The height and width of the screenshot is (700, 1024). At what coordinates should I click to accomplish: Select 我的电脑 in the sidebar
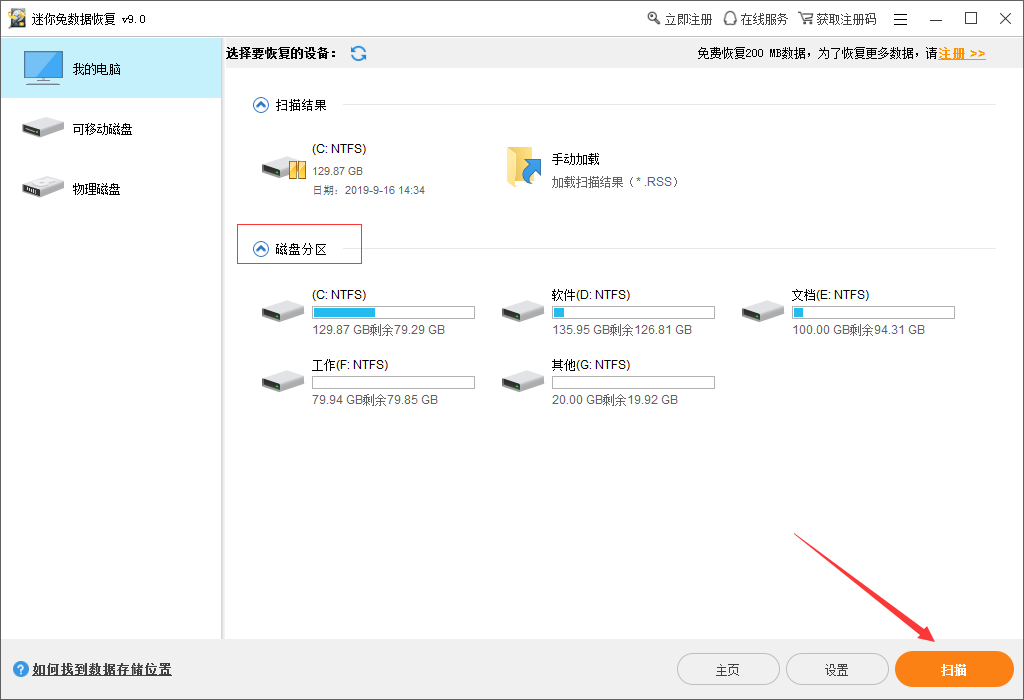pos(111,68)
